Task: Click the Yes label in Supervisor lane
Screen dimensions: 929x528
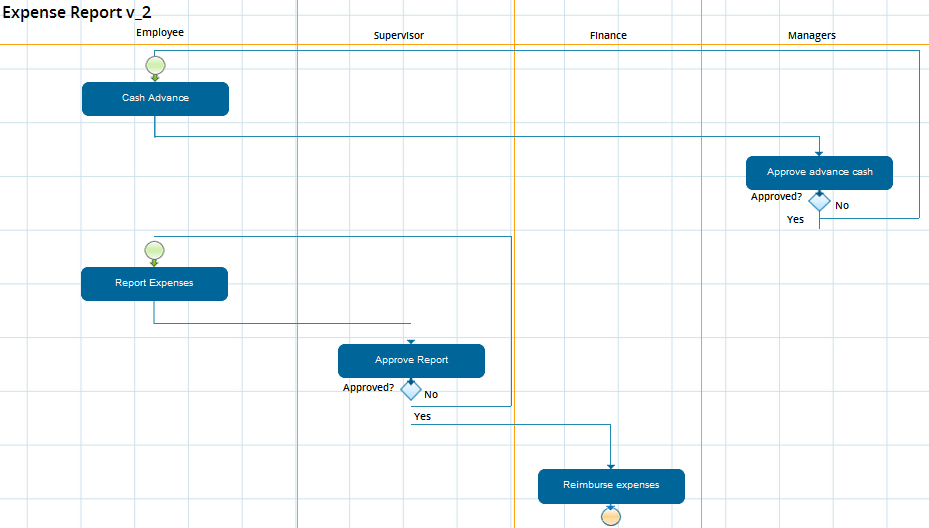Action: [x=422, y=416]
